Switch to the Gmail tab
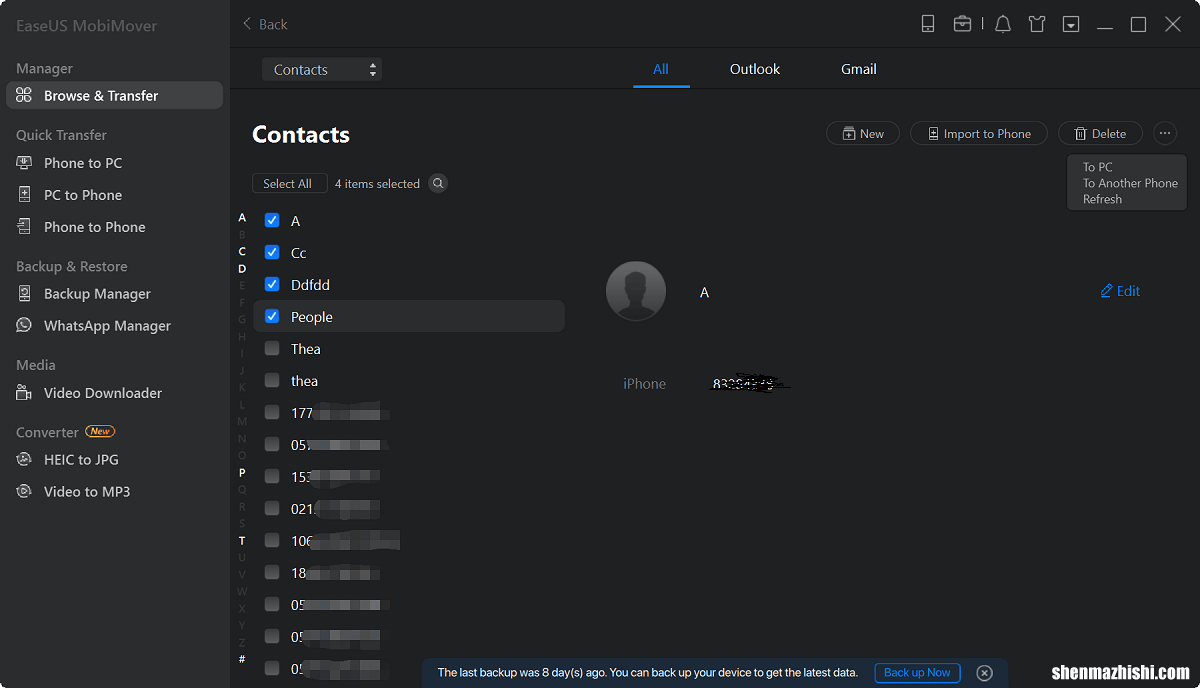The height and width of the screenshot is (688, 1200). [859, 69]
